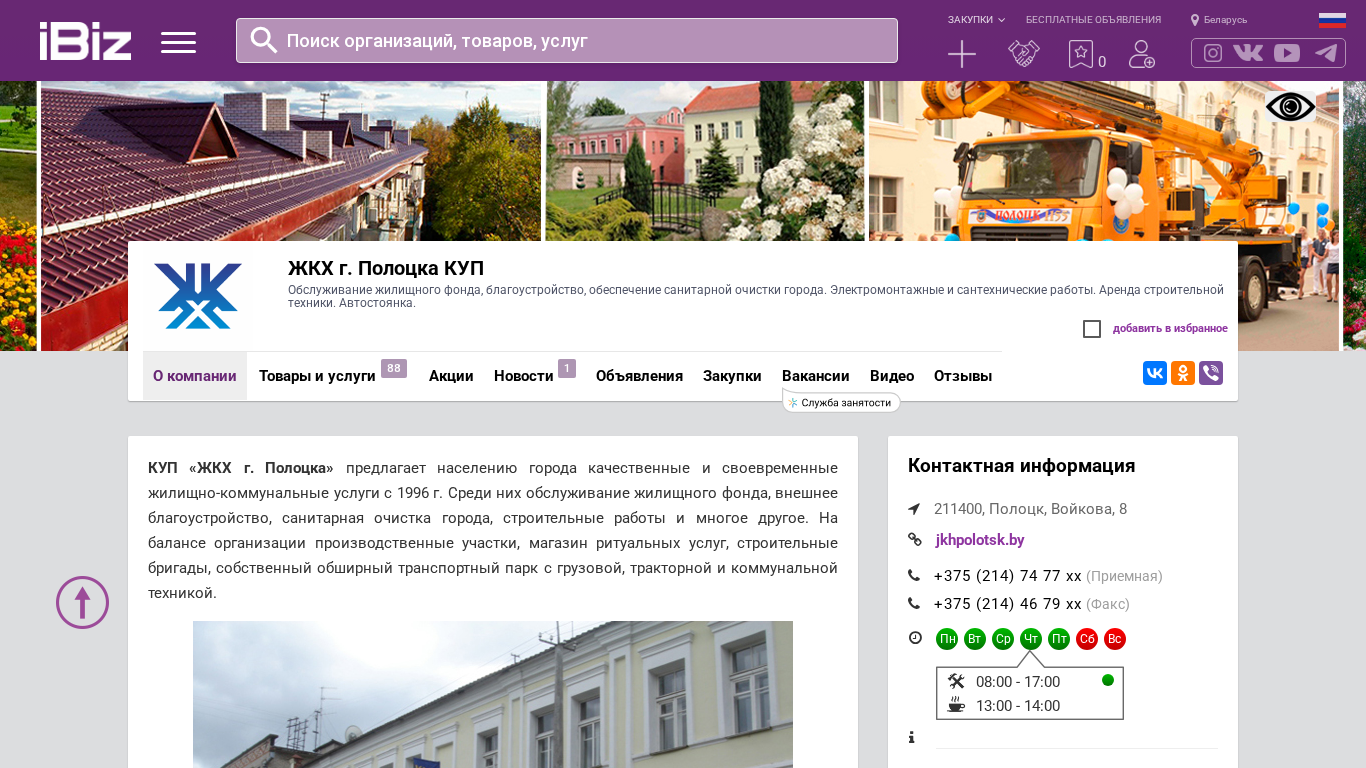Expand the Закупки dropdown
Screen dimensions: 1366x768
(976, 20)
